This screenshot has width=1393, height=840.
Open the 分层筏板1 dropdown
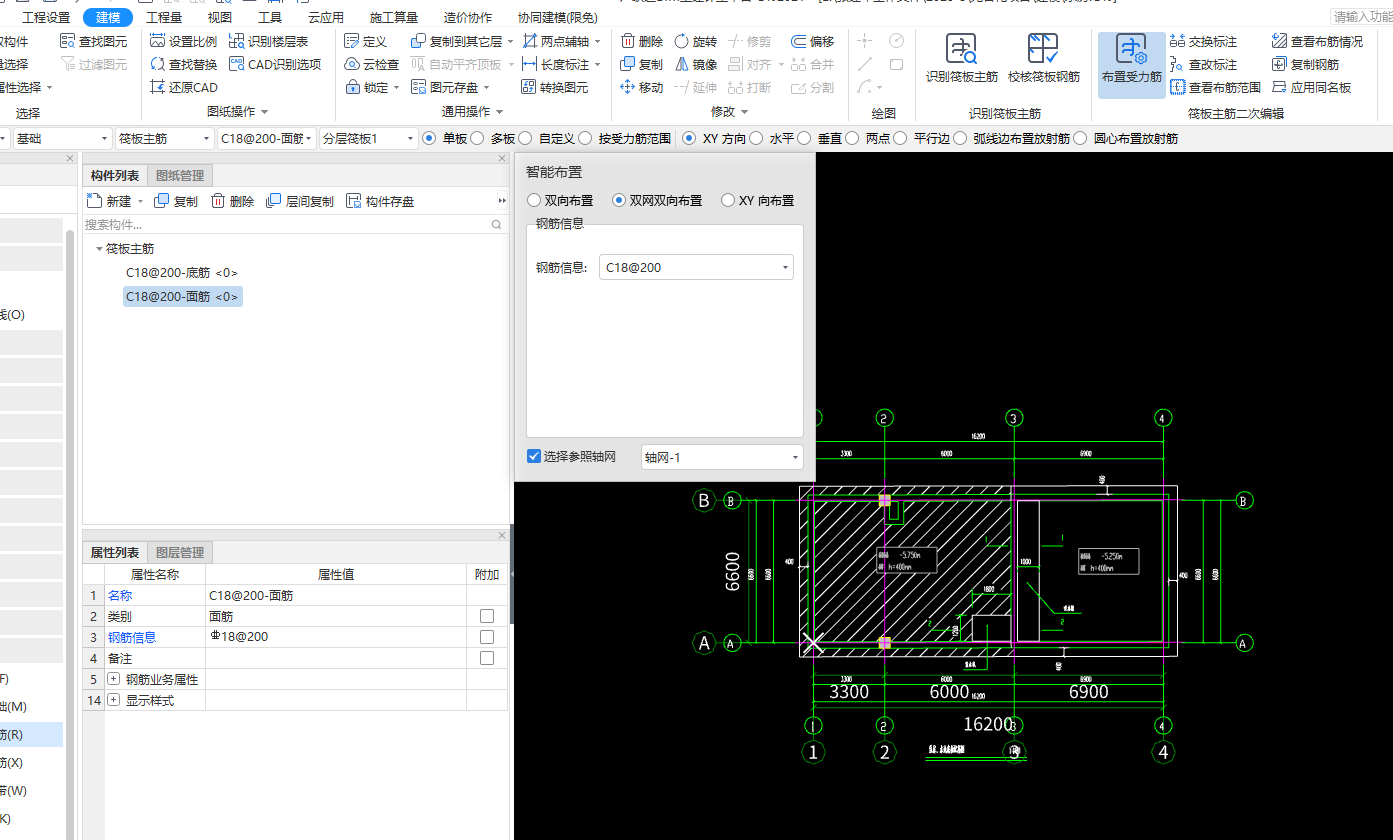click(x=368, y=138)
